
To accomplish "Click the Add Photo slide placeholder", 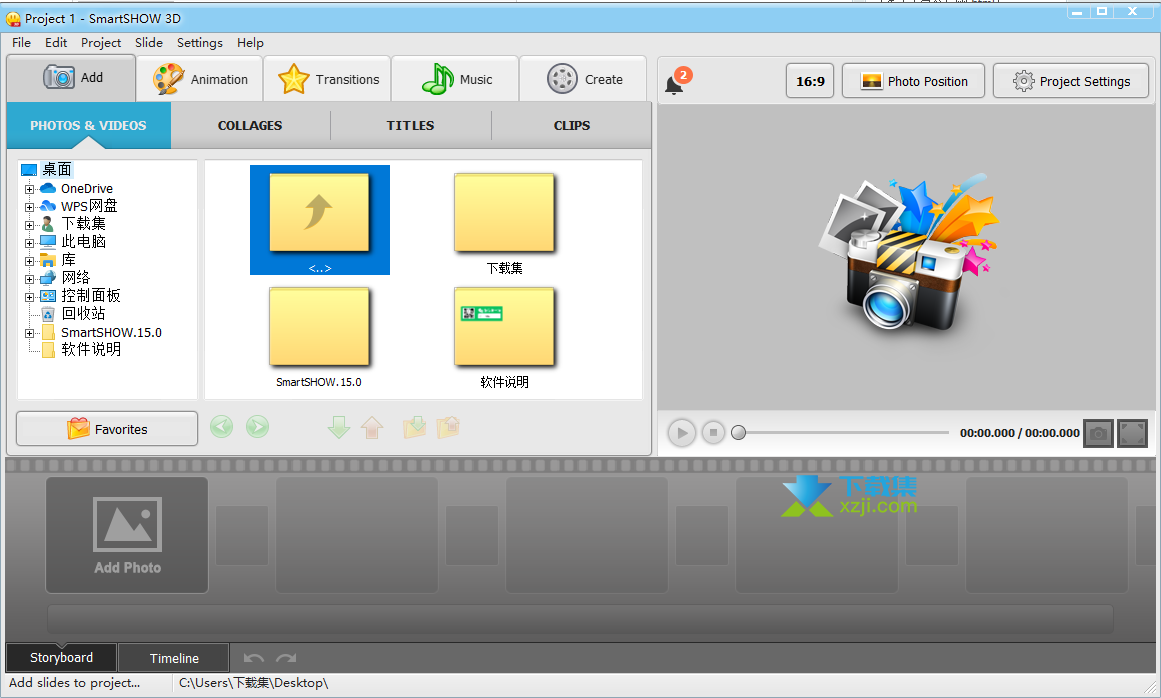I will (127, 534).
